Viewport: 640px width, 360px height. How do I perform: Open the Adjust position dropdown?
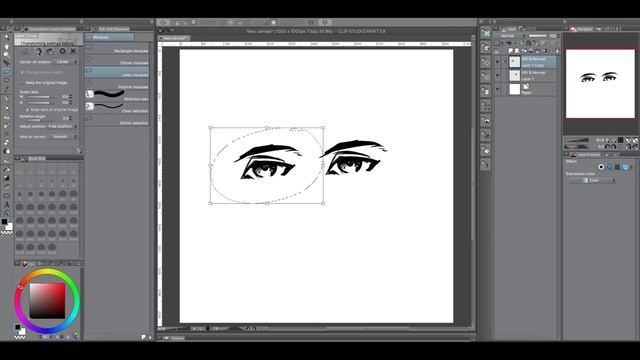point(62,127)
